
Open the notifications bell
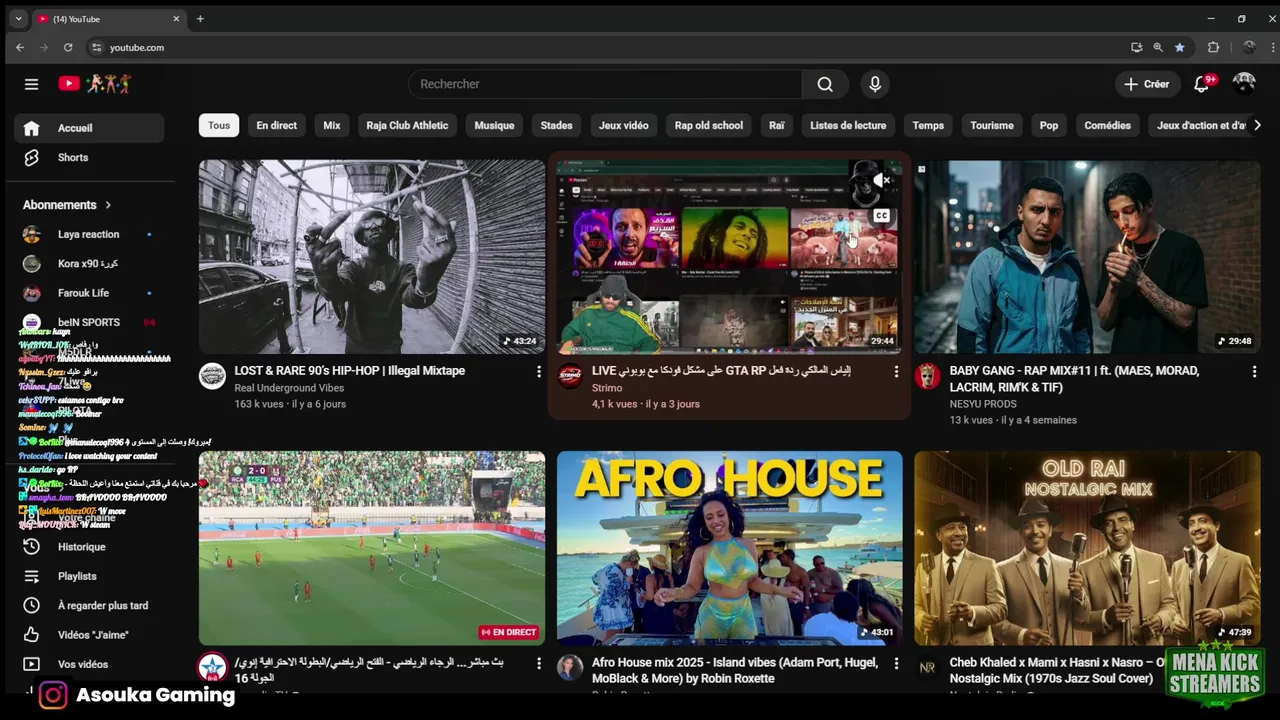1202,84
